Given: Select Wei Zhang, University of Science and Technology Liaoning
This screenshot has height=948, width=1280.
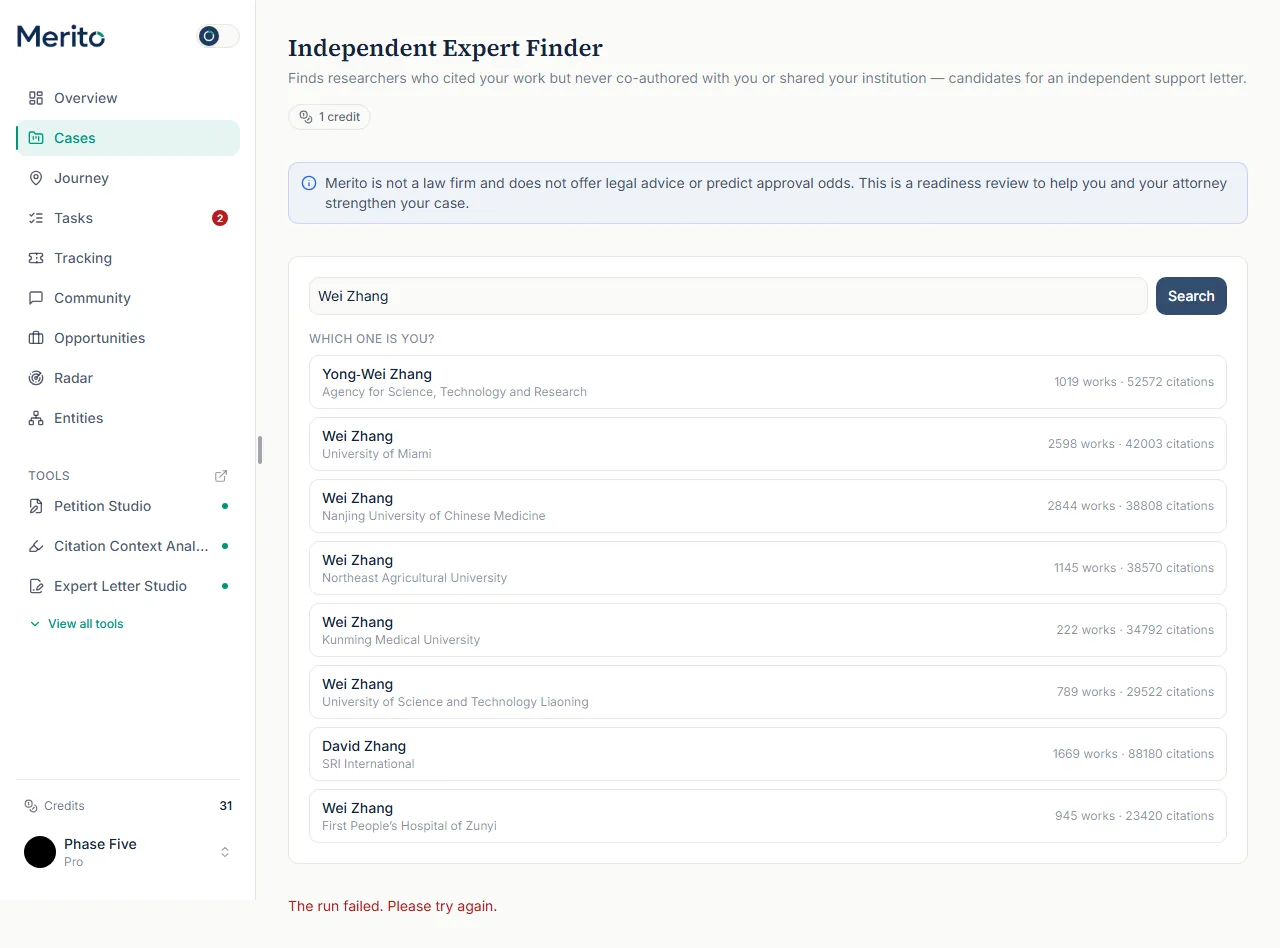Looking at the screenshot, I should click(x=768, y=692).
